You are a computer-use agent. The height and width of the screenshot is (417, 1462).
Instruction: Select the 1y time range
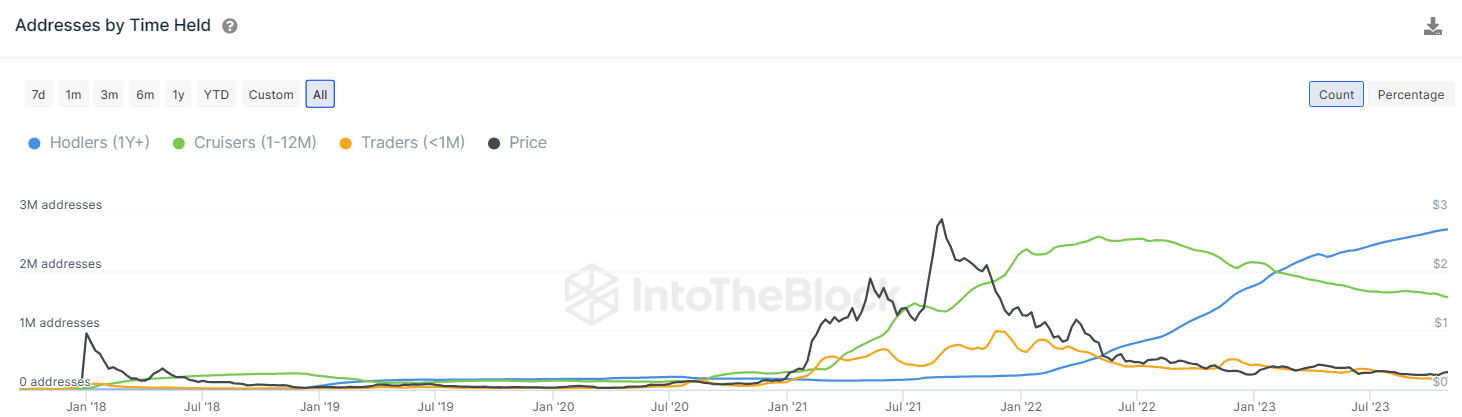pos(178,95)
